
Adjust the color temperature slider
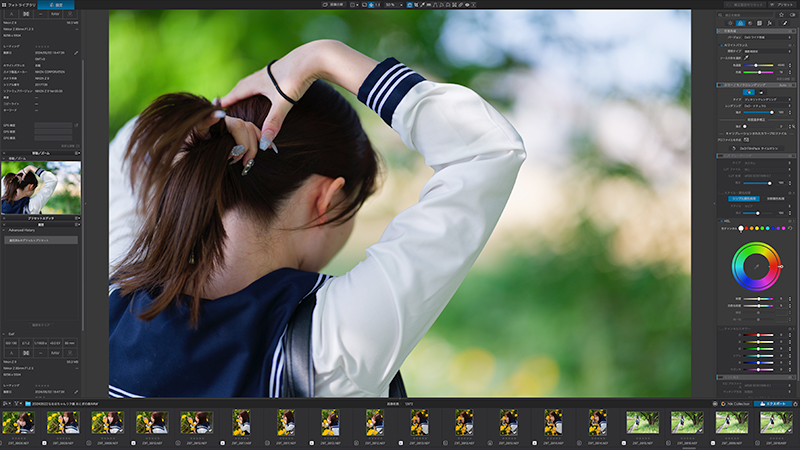coord(758,65)
